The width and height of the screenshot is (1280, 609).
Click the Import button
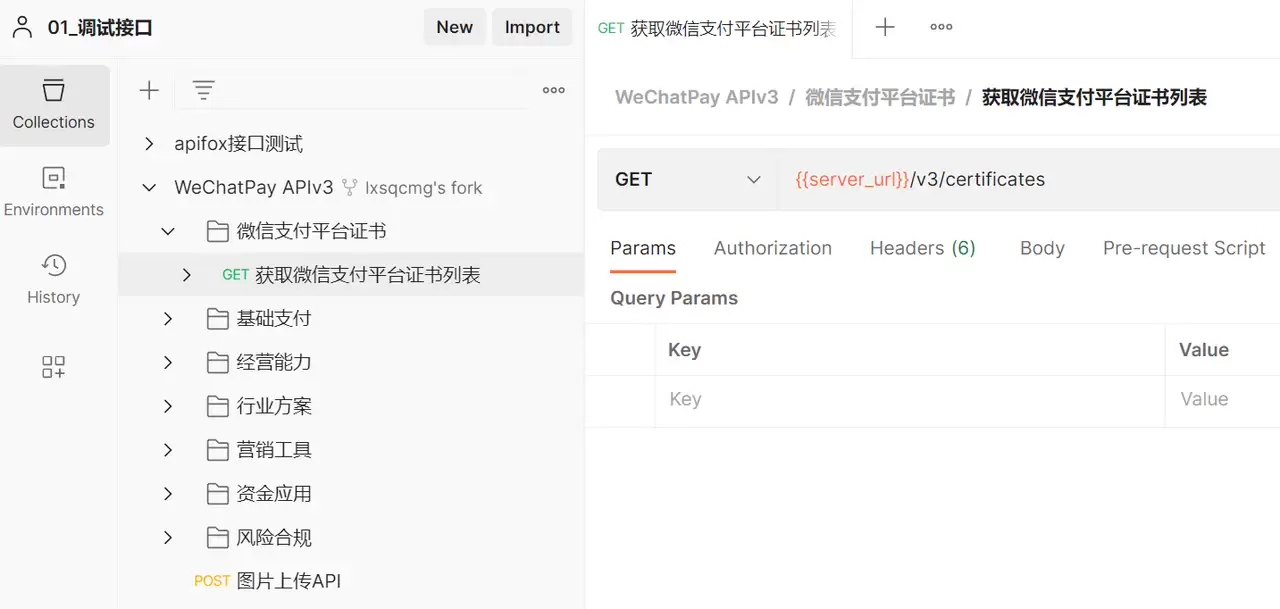click(532, 27)
